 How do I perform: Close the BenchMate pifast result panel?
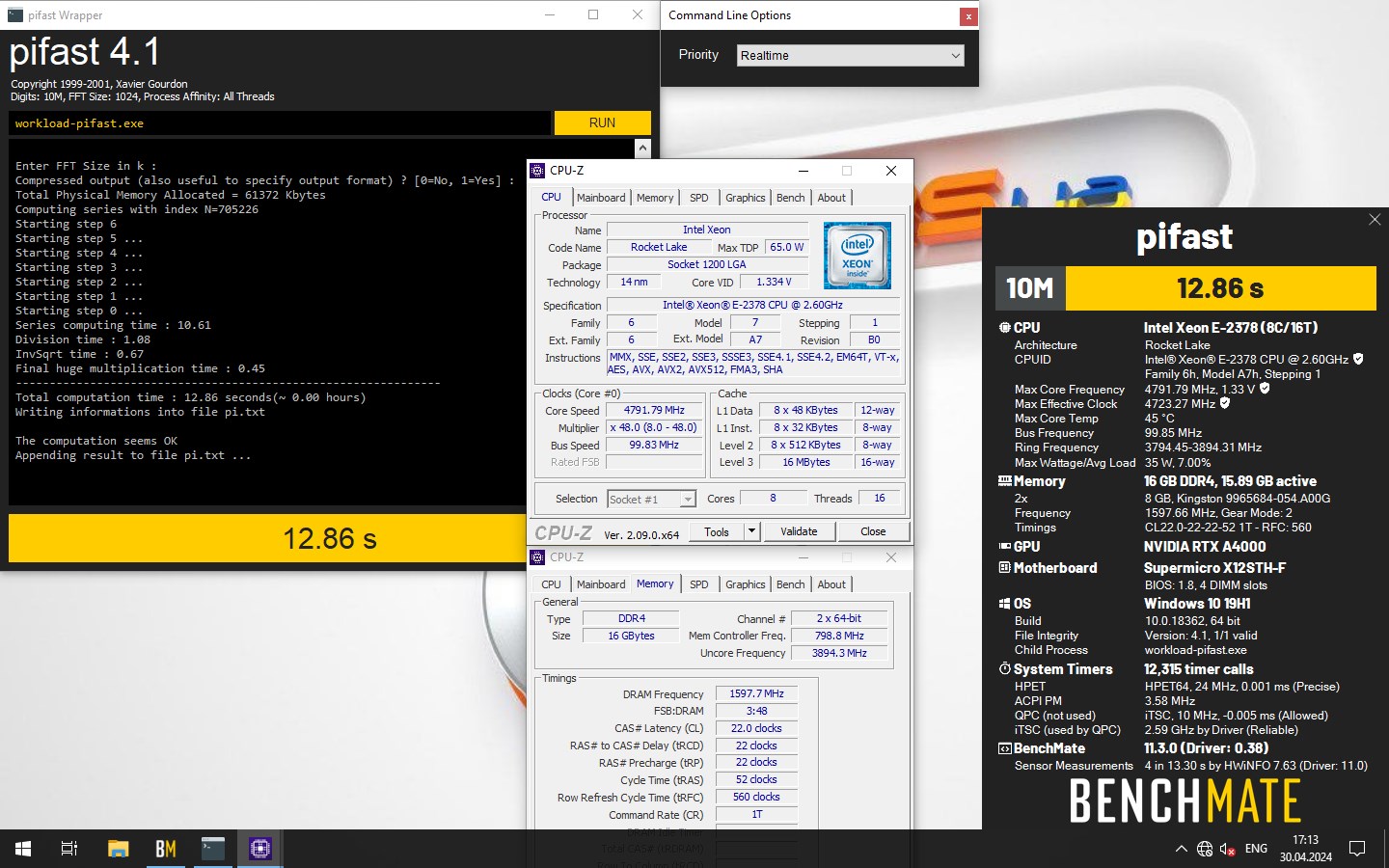click(1375, 220)
